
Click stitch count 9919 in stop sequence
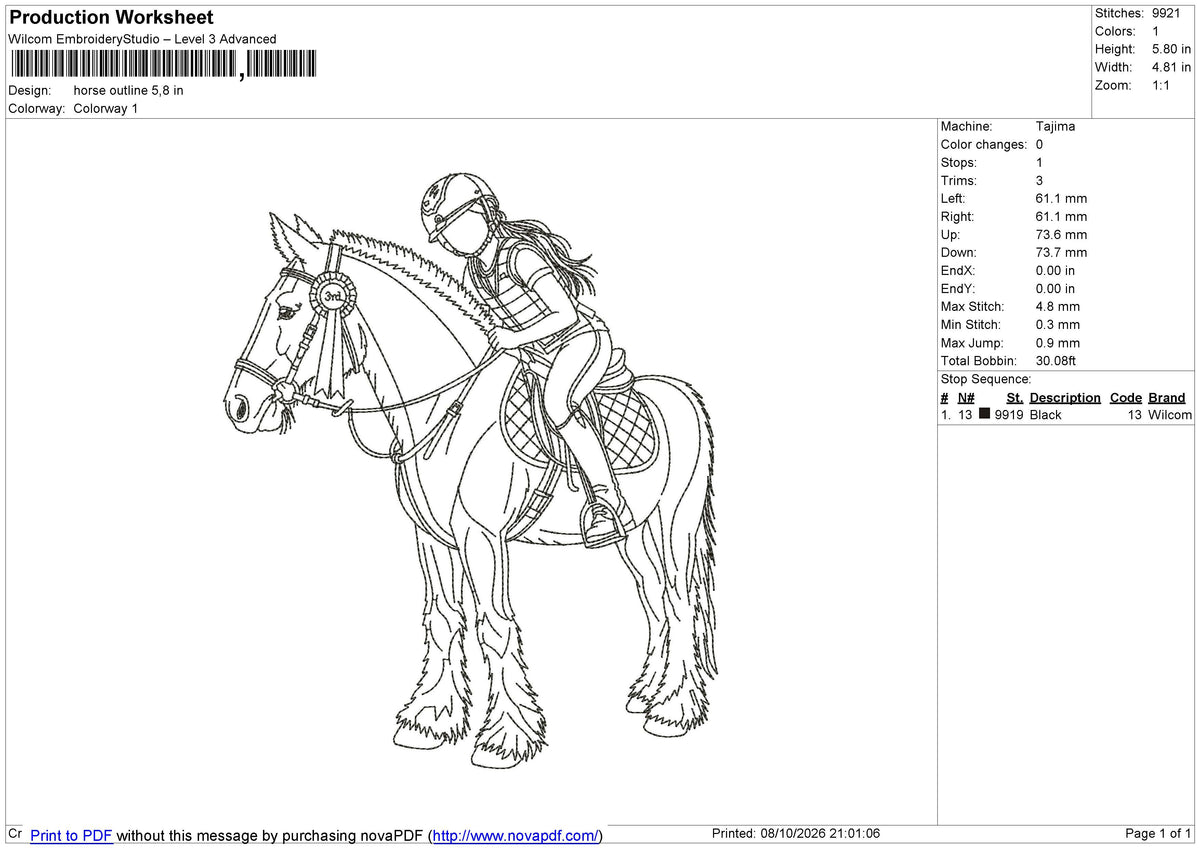tap(1008, 414)
